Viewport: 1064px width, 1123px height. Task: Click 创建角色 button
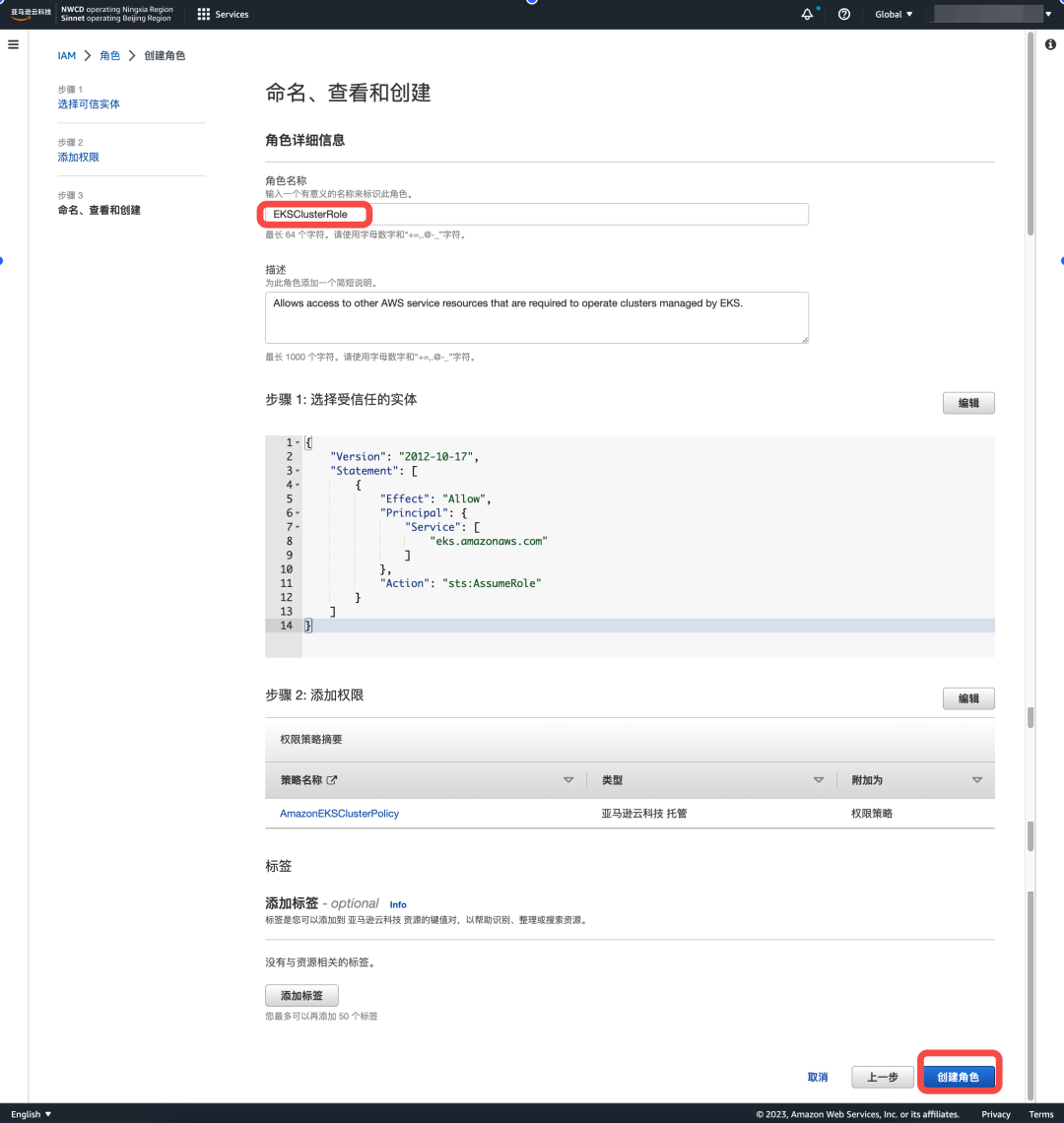958,1077
